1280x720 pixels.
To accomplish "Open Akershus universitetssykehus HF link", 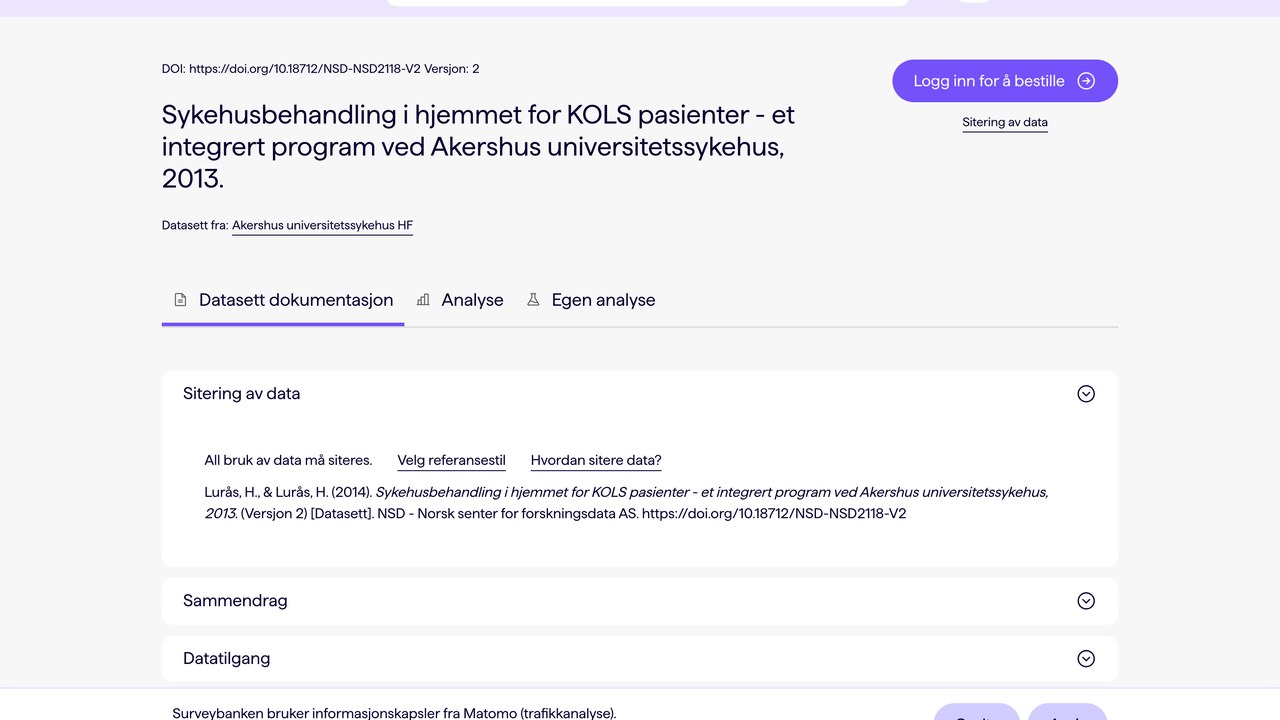I will (322, 226).
